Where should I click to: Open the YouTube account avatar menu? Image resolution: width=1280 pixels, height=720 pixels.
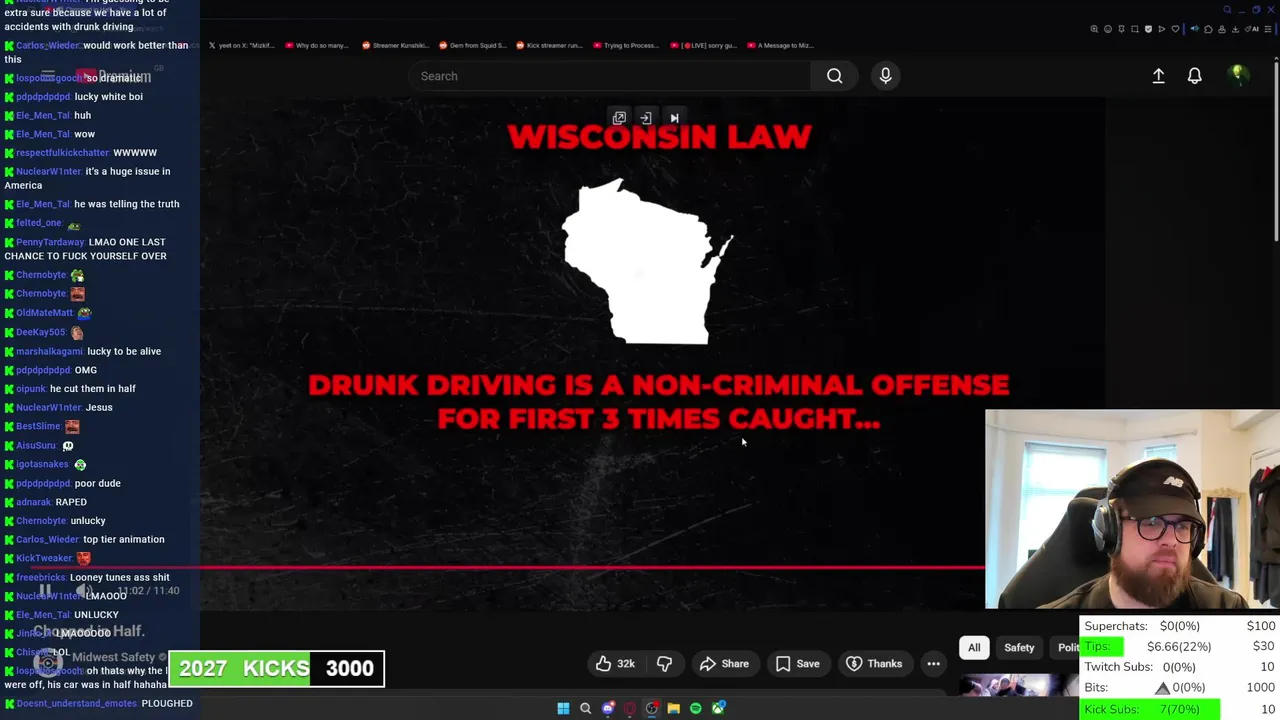coord(1237,76)
